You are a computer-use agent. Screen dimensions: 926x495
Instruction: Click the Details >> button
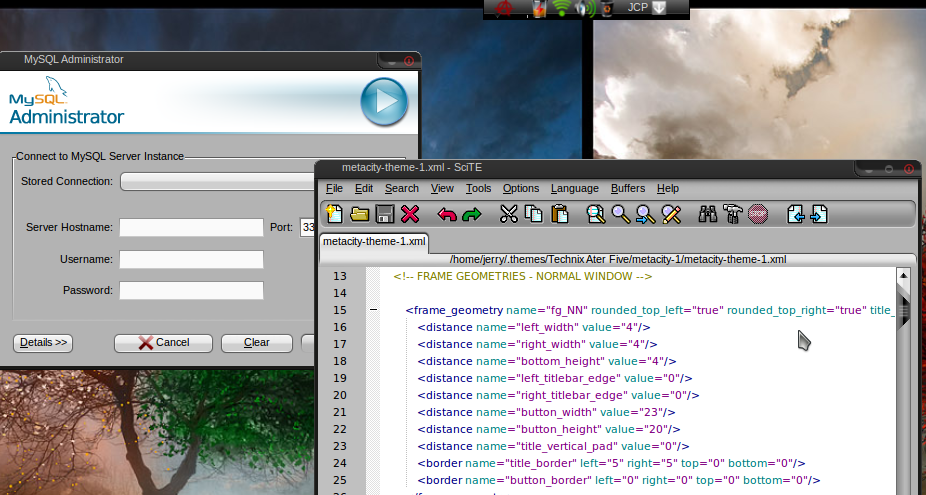pyautogui.click(x=43, y=343)
